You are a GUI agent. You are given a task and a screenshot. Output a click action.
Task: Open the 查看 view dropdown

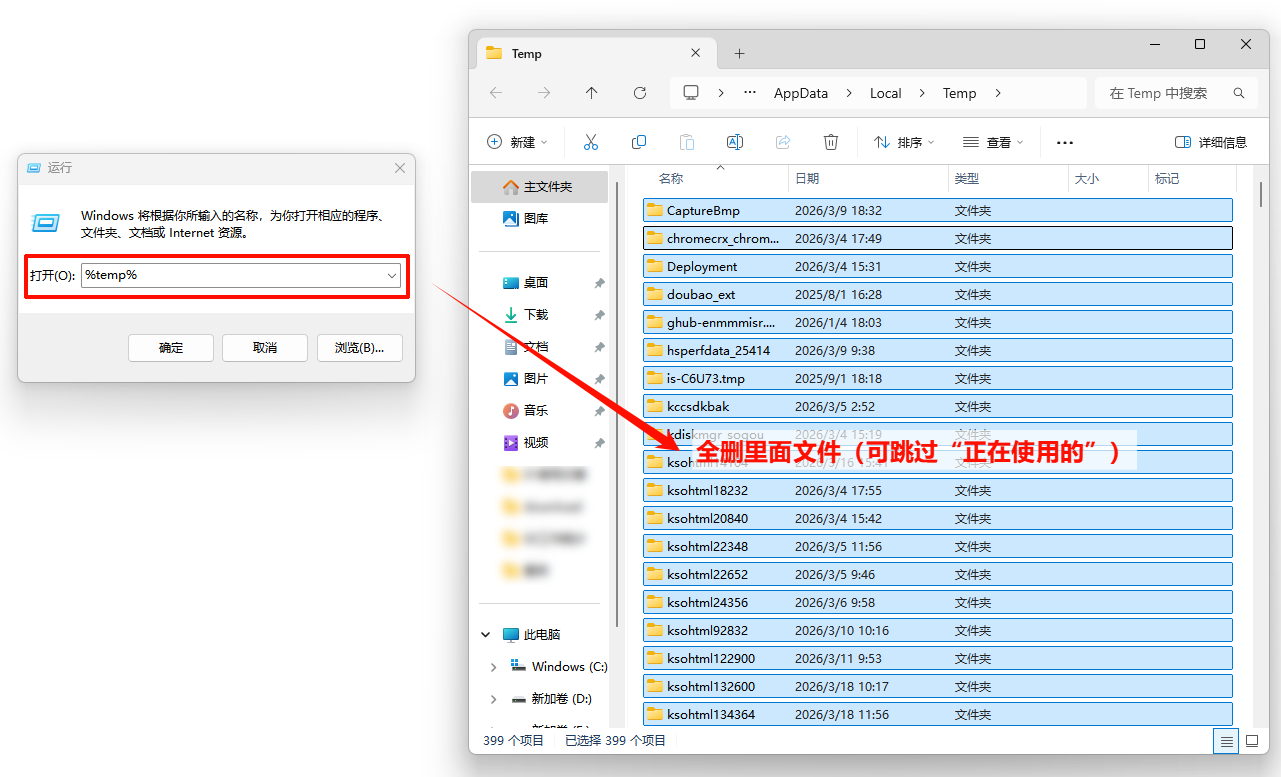[993, 142]
